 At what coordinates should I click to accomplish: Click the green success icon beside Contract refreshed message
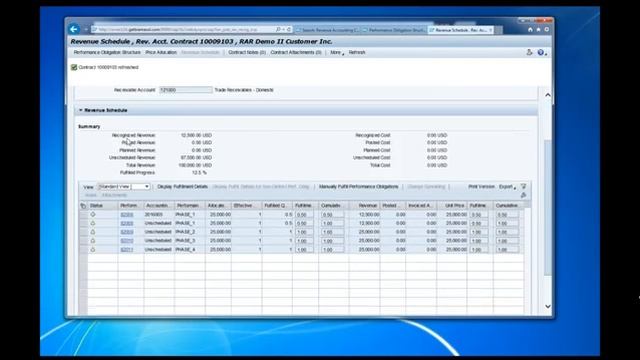point(74,67)
